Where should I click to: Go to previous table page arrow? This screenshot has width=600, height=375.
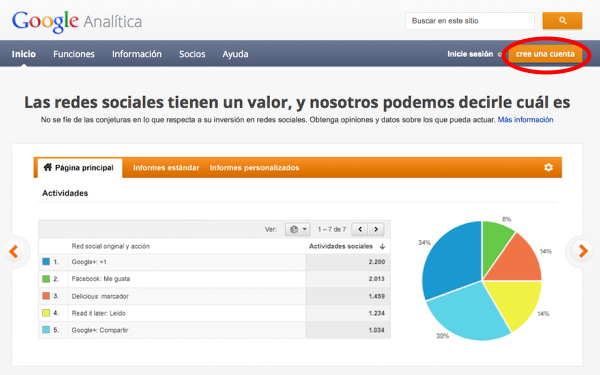click(360, 229)
